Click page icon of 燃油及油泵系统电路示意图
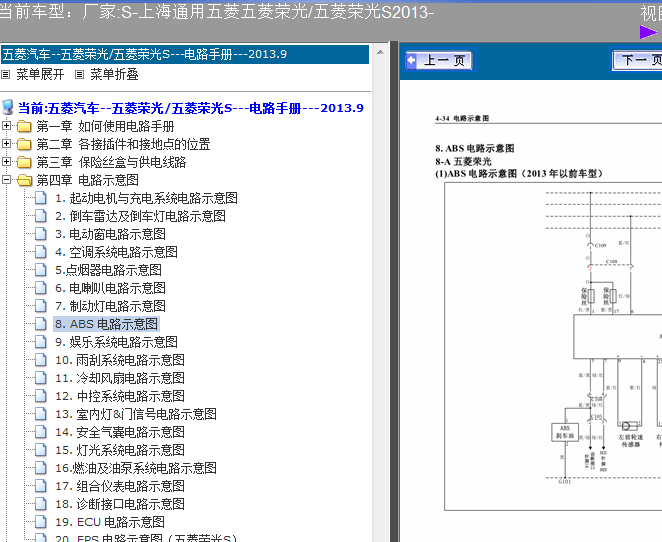Viewport: 662px width, 542px height. point(41,468)
